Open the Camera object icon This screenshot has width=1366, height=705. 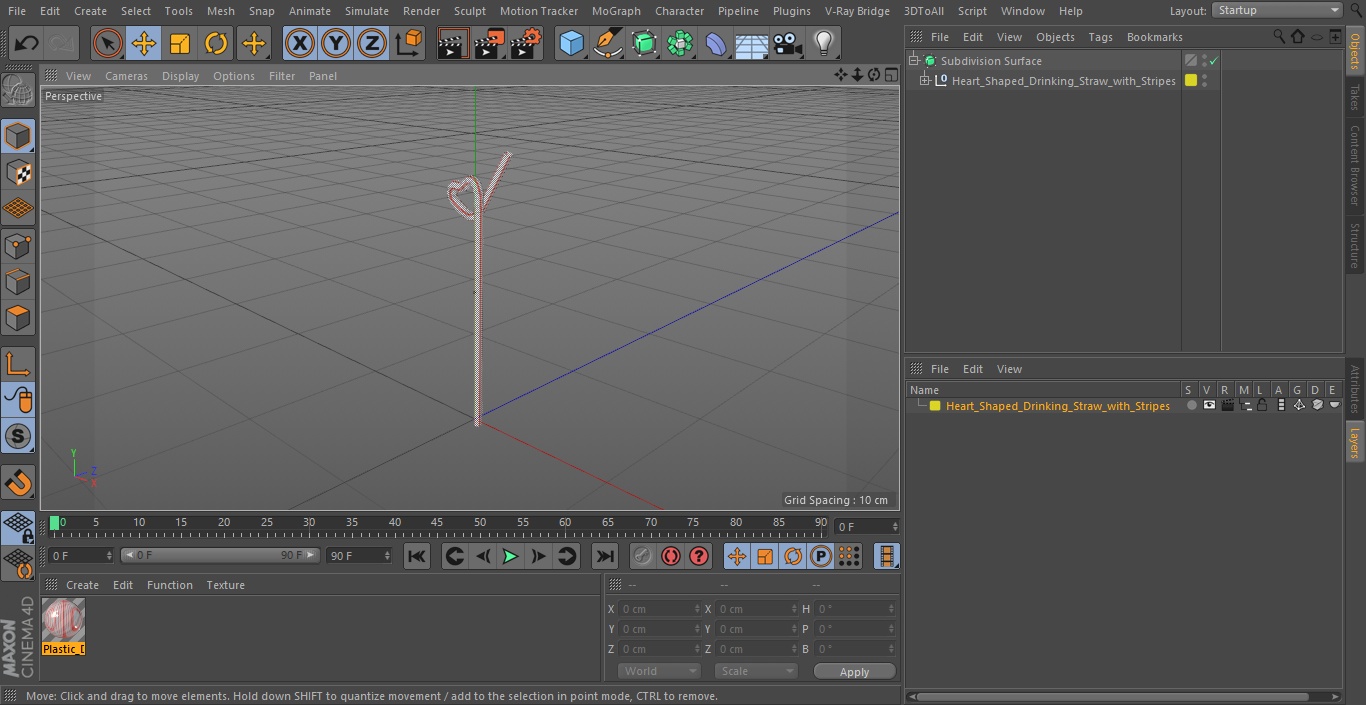point(788,44)
